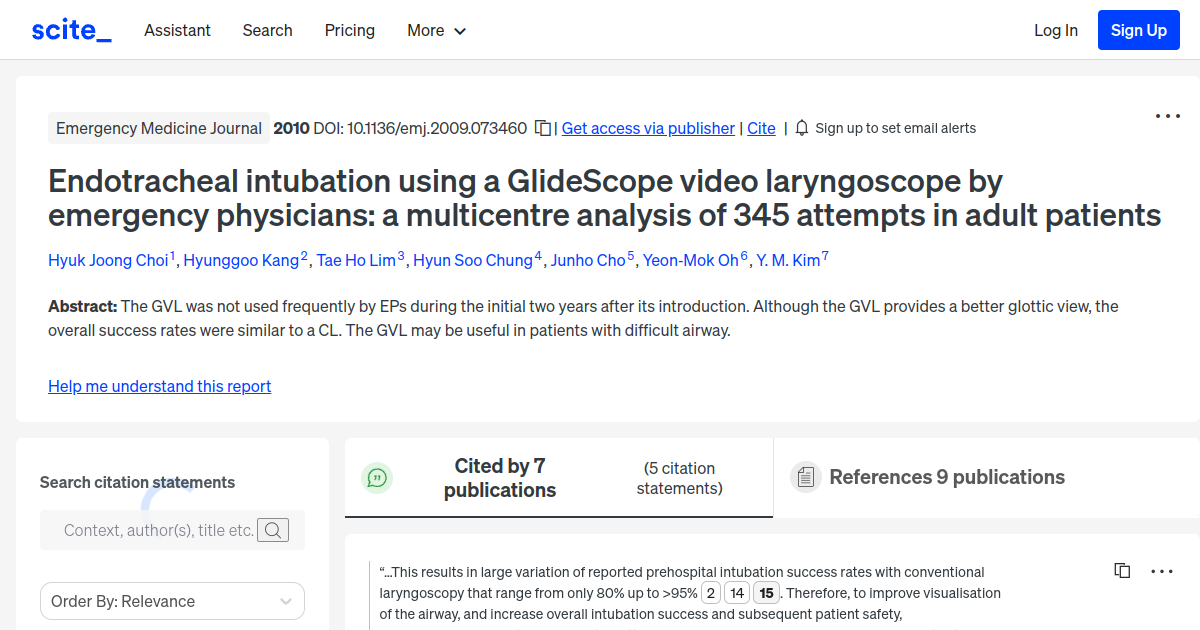Open the Cite dialog
Viewport: 1200px width, 630px height.
click(x=761, y=128)
